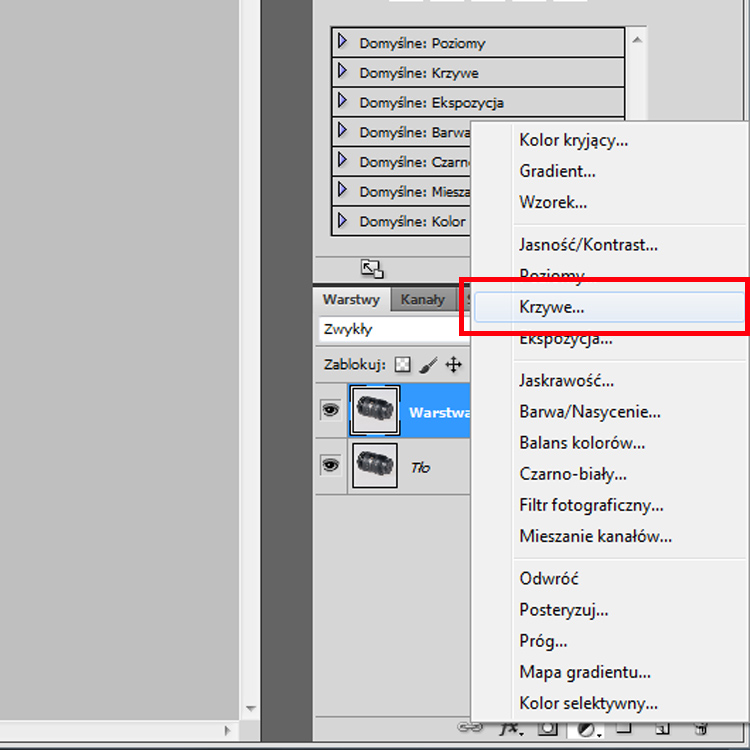Switch to the Kanały tab

pos(422,299)
